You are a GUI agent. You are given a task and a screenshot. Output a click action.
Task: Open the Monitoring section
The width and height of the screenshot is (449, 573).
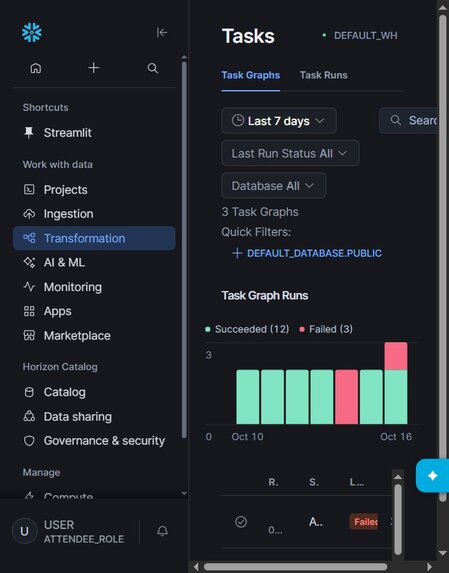pos(94,287)
